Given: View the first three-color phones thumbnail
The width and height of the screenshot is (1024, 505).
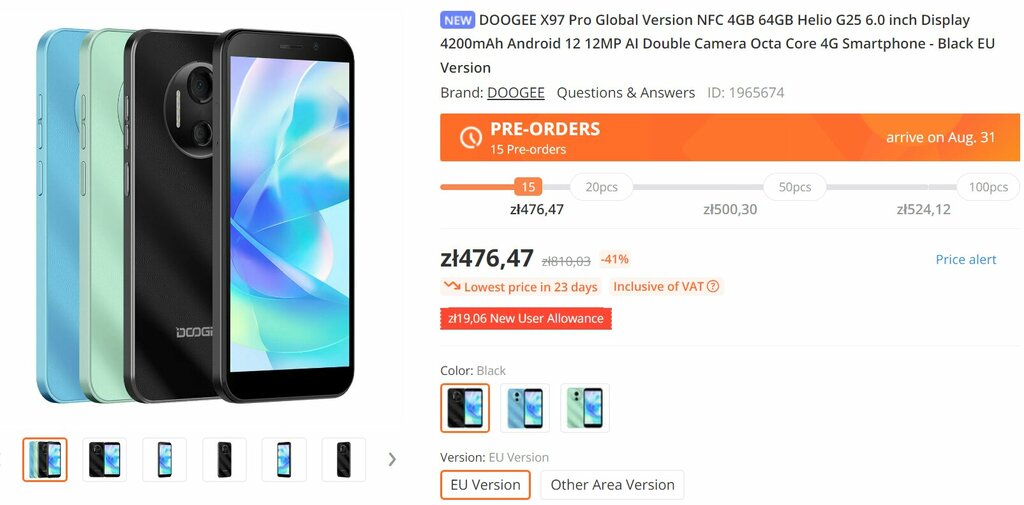Looking at the screenshot, I should tap(45, 459).
